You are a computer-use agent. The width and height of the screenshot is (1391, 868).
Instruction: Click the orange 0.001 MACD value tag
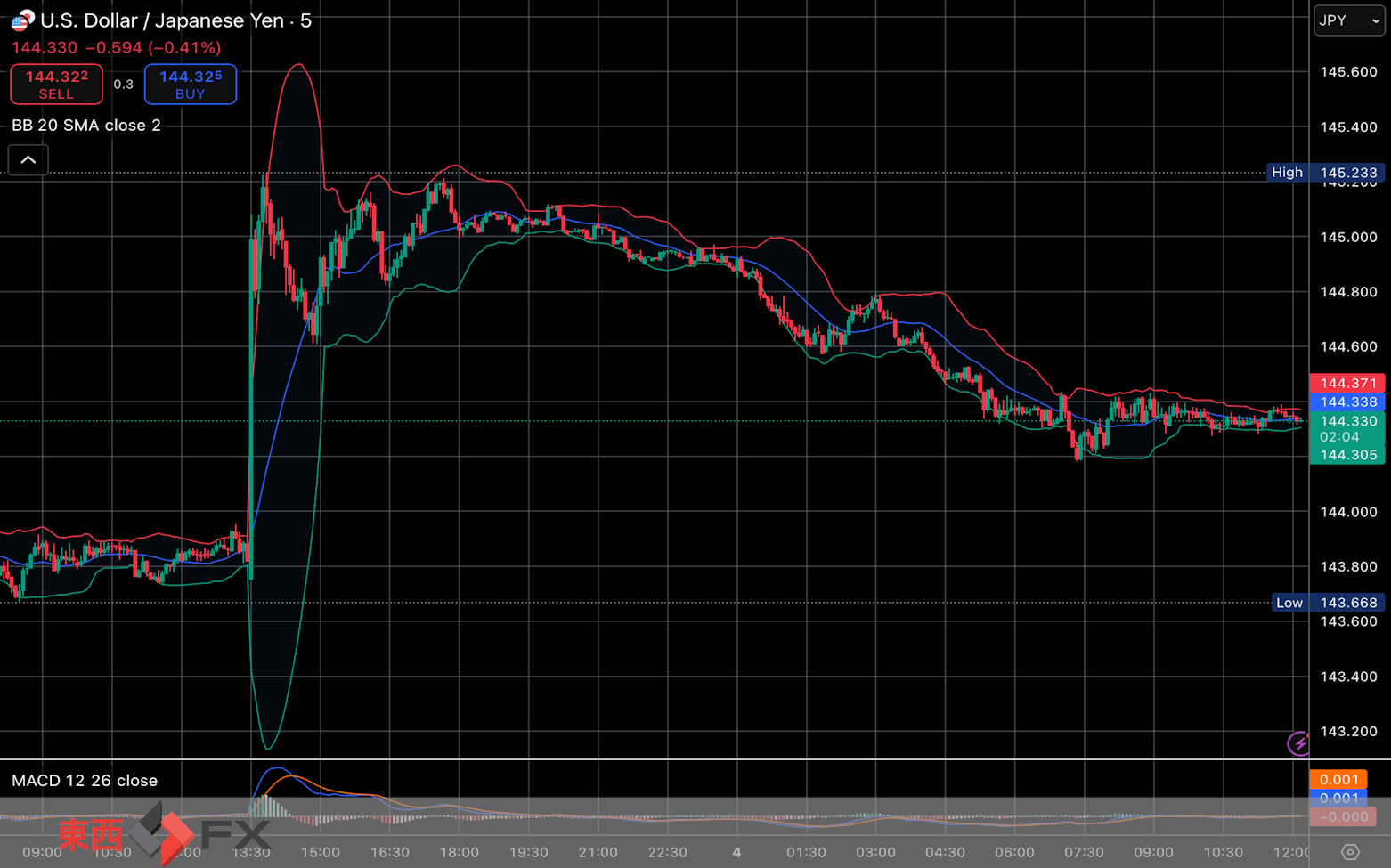(x=1338, y=779)
